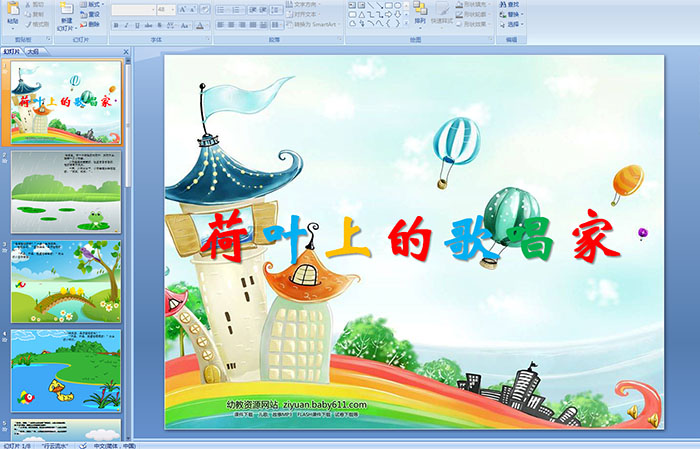
Task: Toggle Justify text alignment
Action: 253,25
